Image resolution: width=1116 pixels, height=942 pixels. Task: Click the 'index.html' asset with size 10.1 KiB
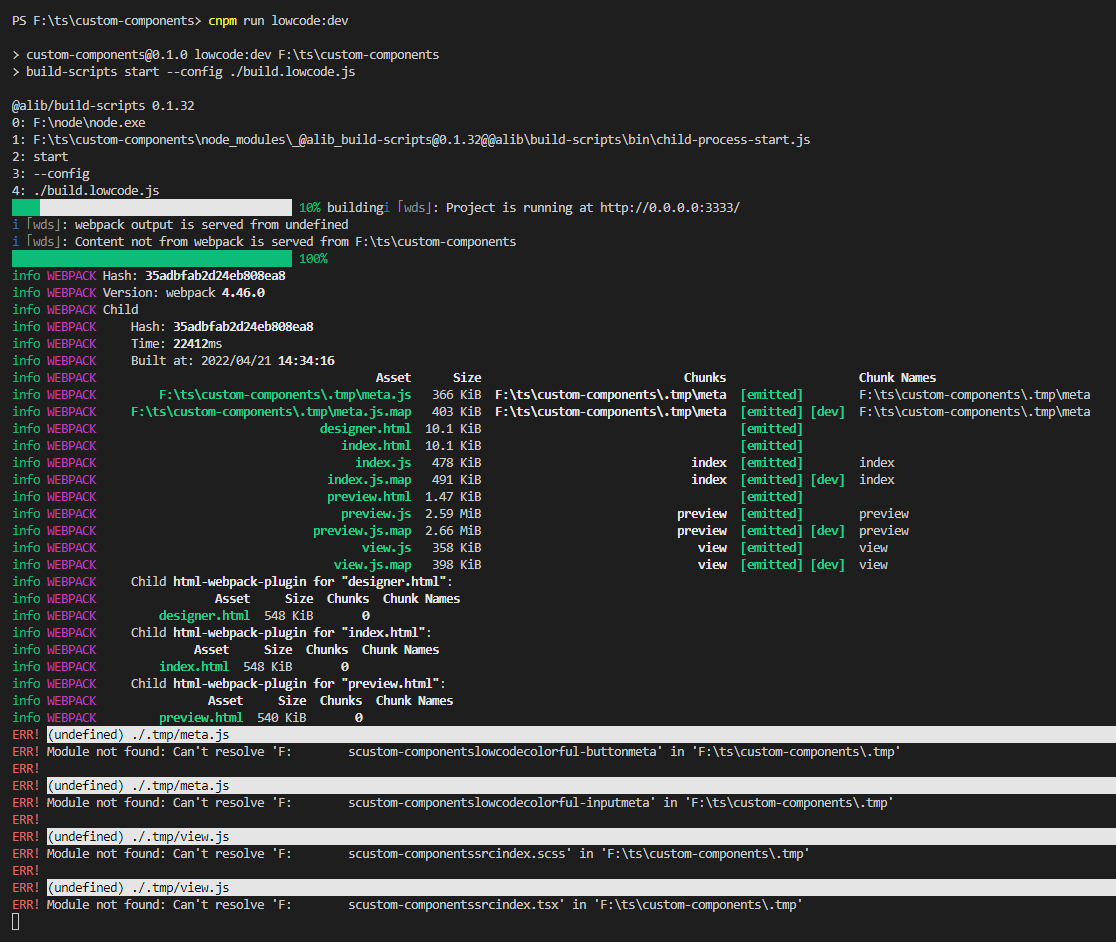coord(376,446)
